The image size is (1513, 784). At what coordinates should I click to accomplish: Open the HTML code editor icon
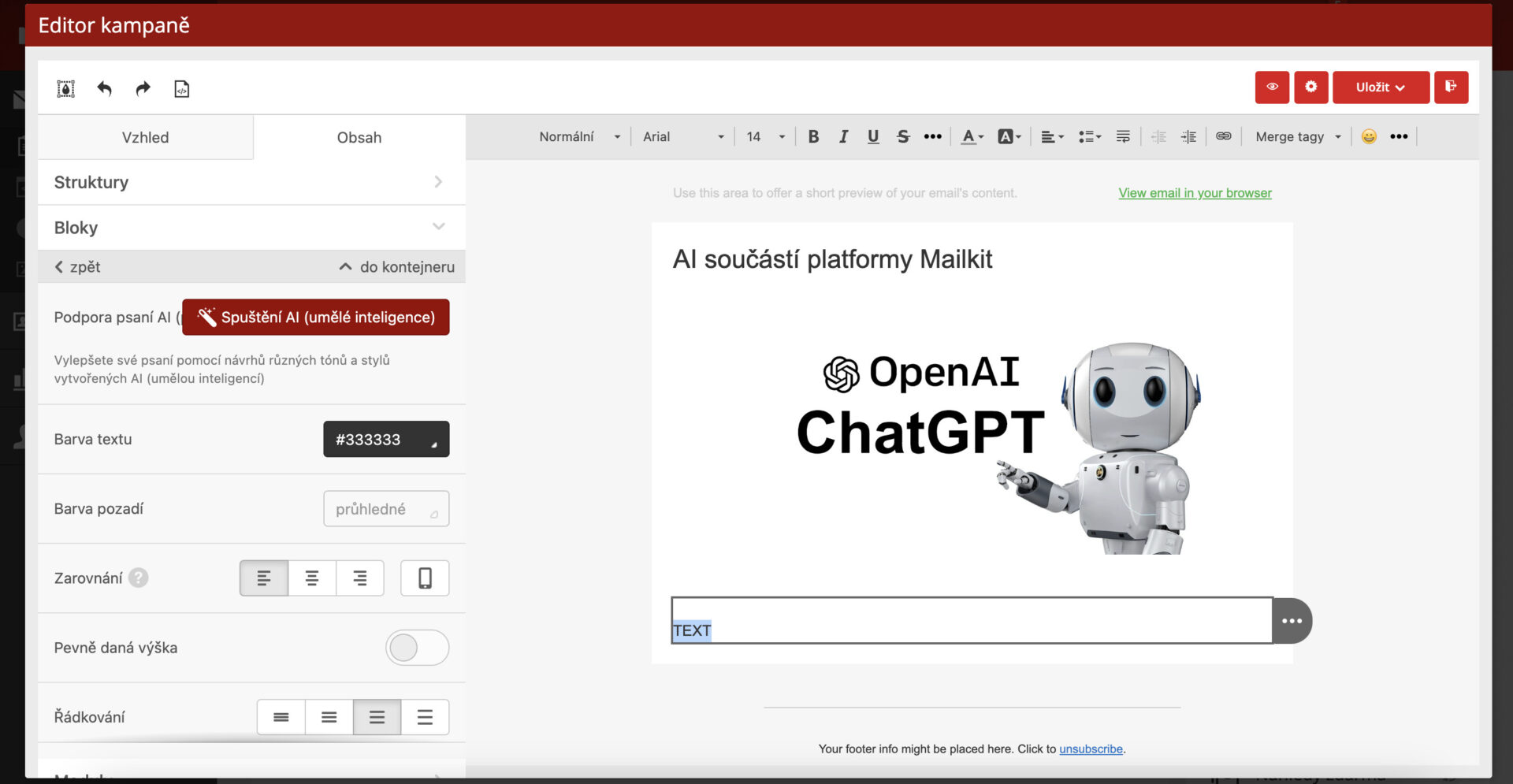[181, 89]
